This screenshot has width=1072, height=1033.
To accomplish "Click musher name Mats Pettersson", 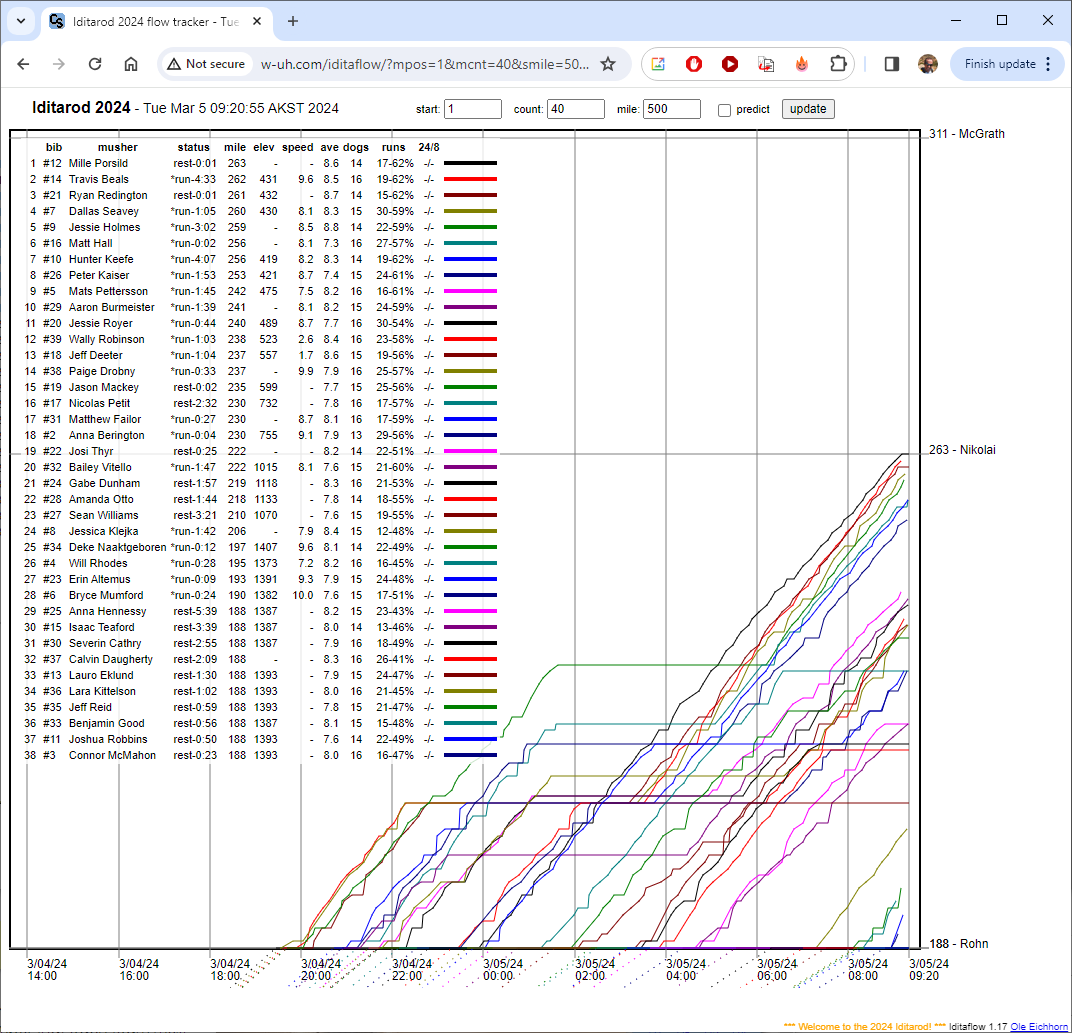I will pos(108,291).
